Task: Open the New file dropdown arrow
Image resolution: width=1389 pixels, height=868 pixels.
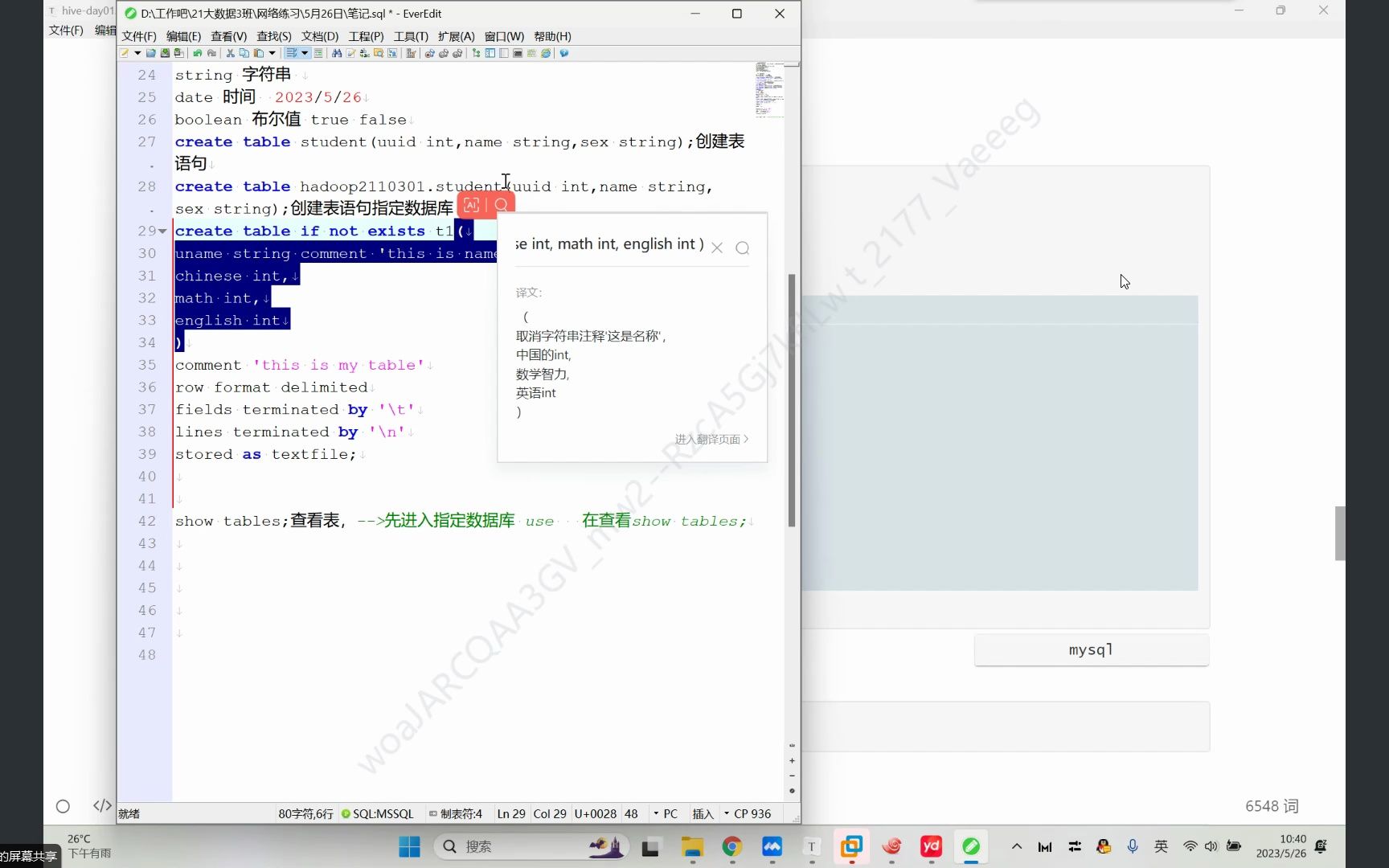Action: 137,53
